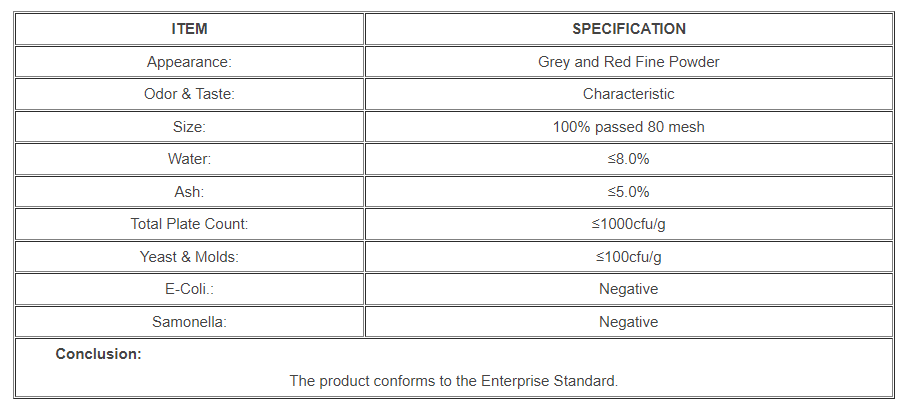
Task: Select the Appearance row label
Action: [x=189, y=62]
